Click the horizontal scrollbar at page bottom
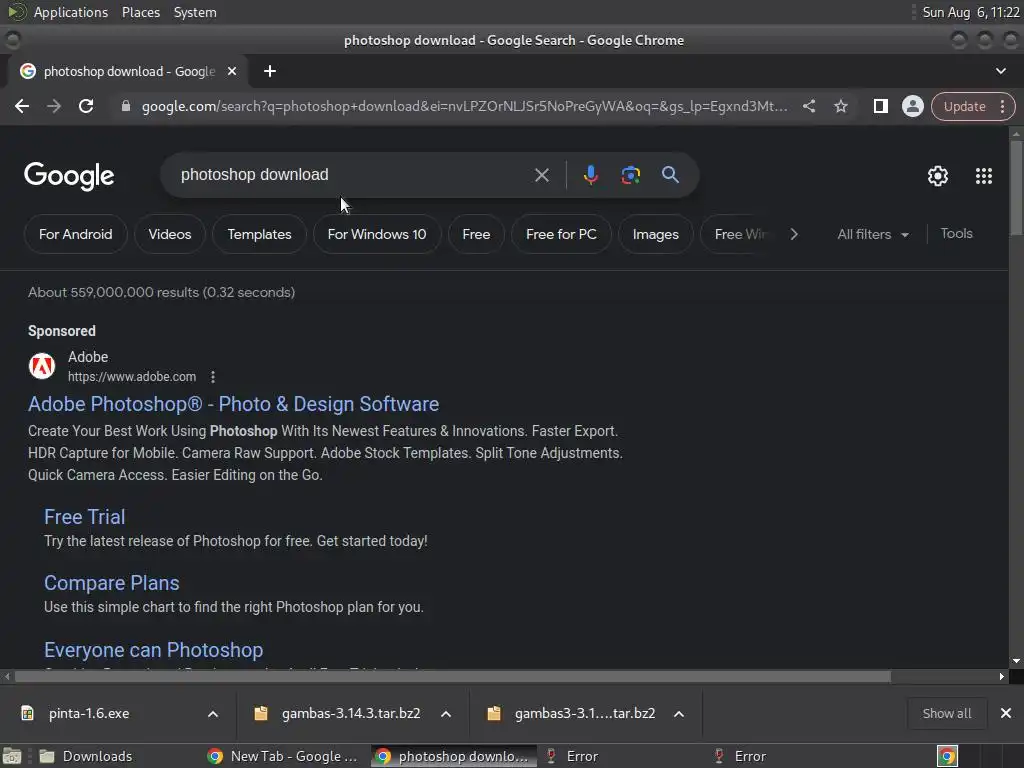 pos(453,677)
